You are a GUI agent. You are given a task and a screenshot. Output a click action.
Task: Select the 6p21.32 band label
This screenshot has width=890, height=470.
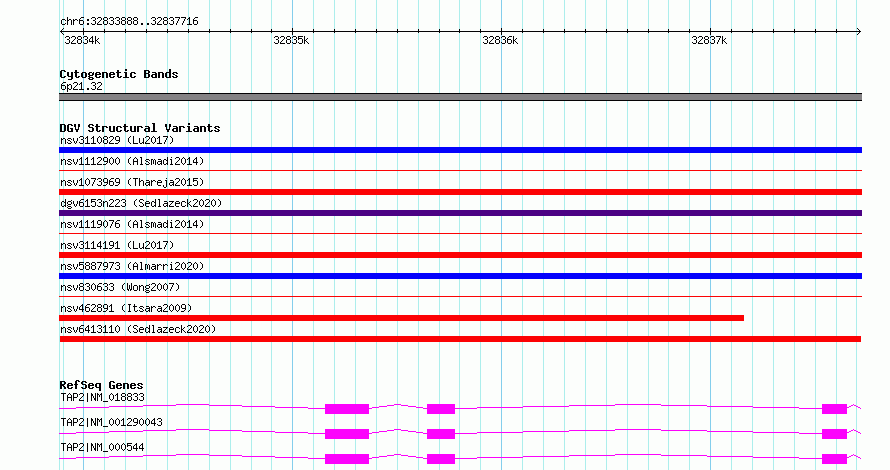coord(81,86)
